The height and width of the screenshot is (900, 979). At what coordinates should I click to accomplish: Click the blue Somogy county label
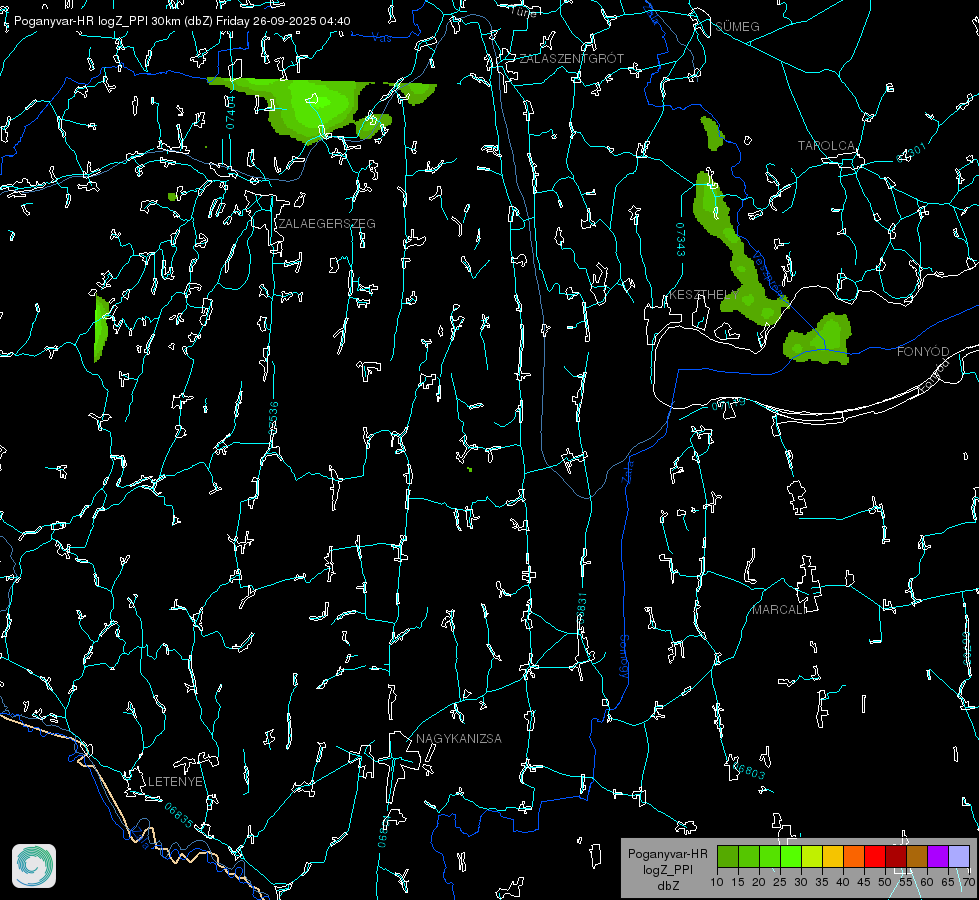point(624,657)
